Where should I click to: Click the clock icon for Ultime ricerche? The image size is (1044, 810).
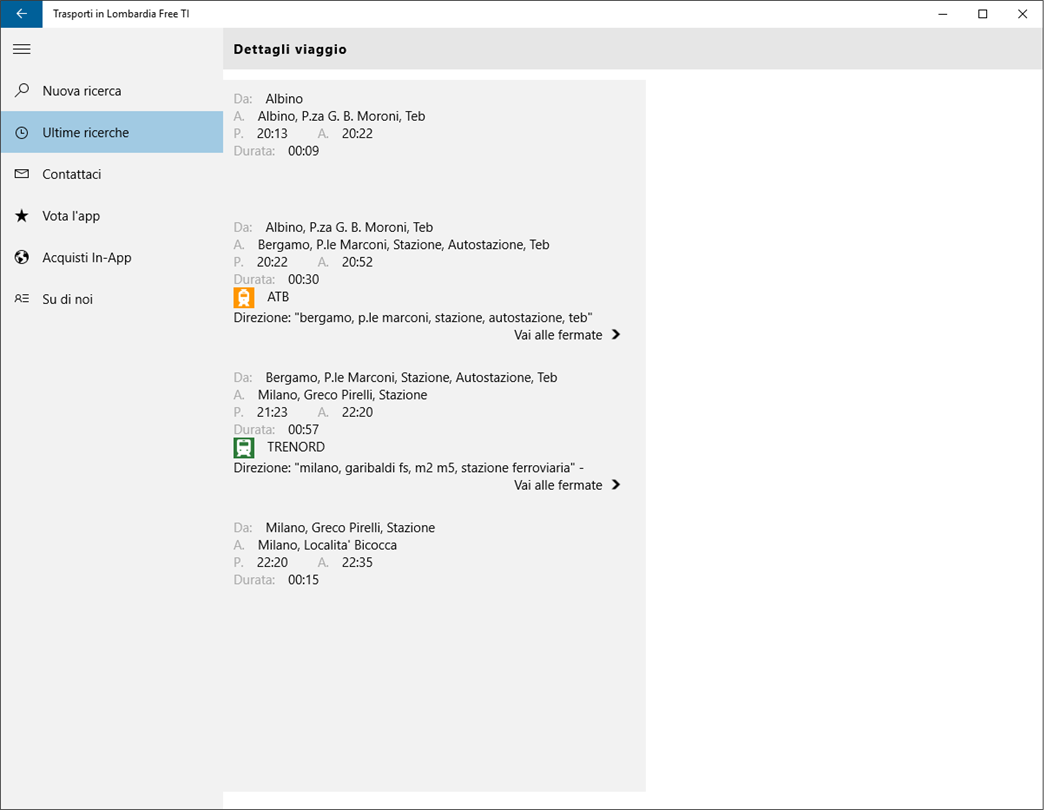pyautogui.click(x=22, y=133)
